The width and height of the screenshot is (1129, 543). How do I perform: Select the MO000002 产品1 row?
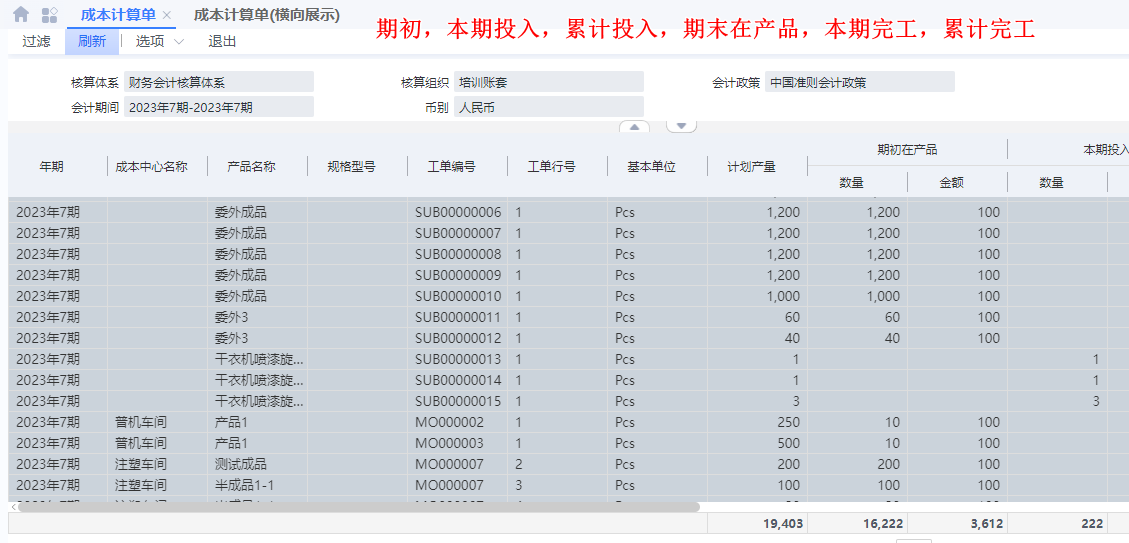449,422
